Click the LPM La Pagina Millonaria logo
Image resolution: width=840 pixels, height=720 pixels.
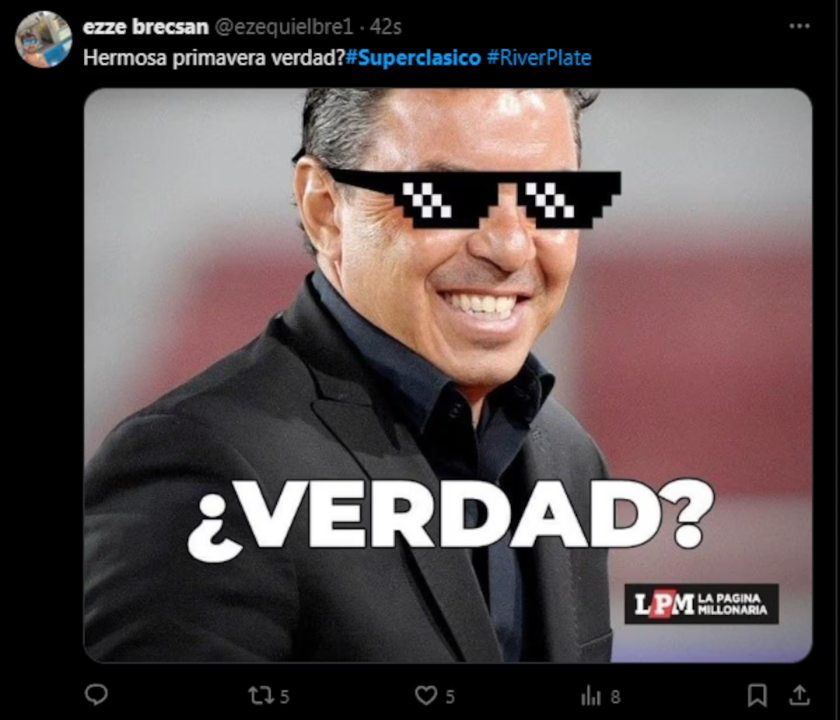701,604
